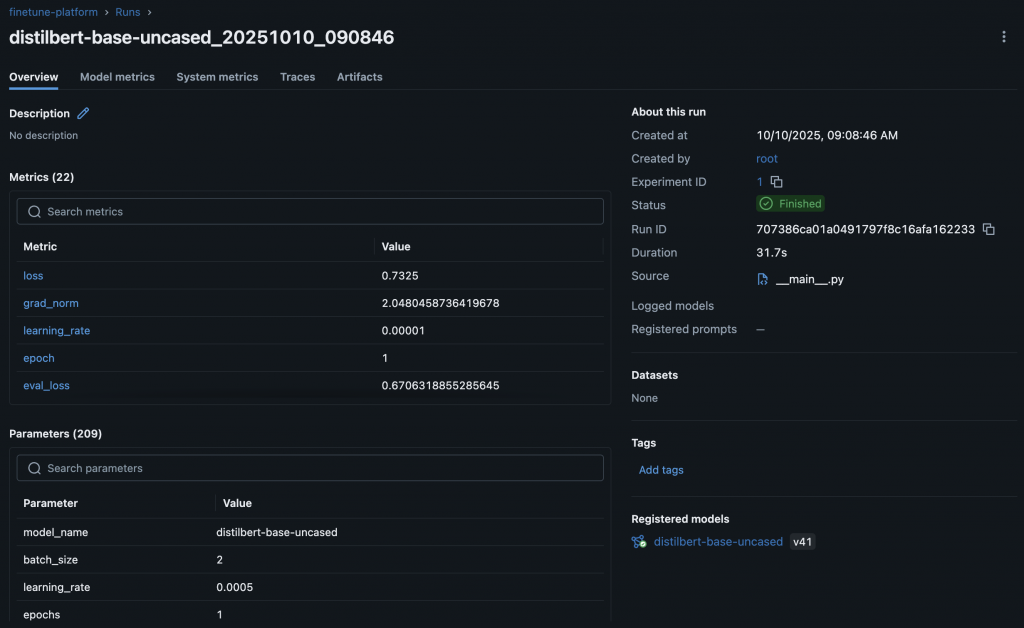Open the System metrics tab
This screenshot has height=628, width=1024.
click(217, 77)
